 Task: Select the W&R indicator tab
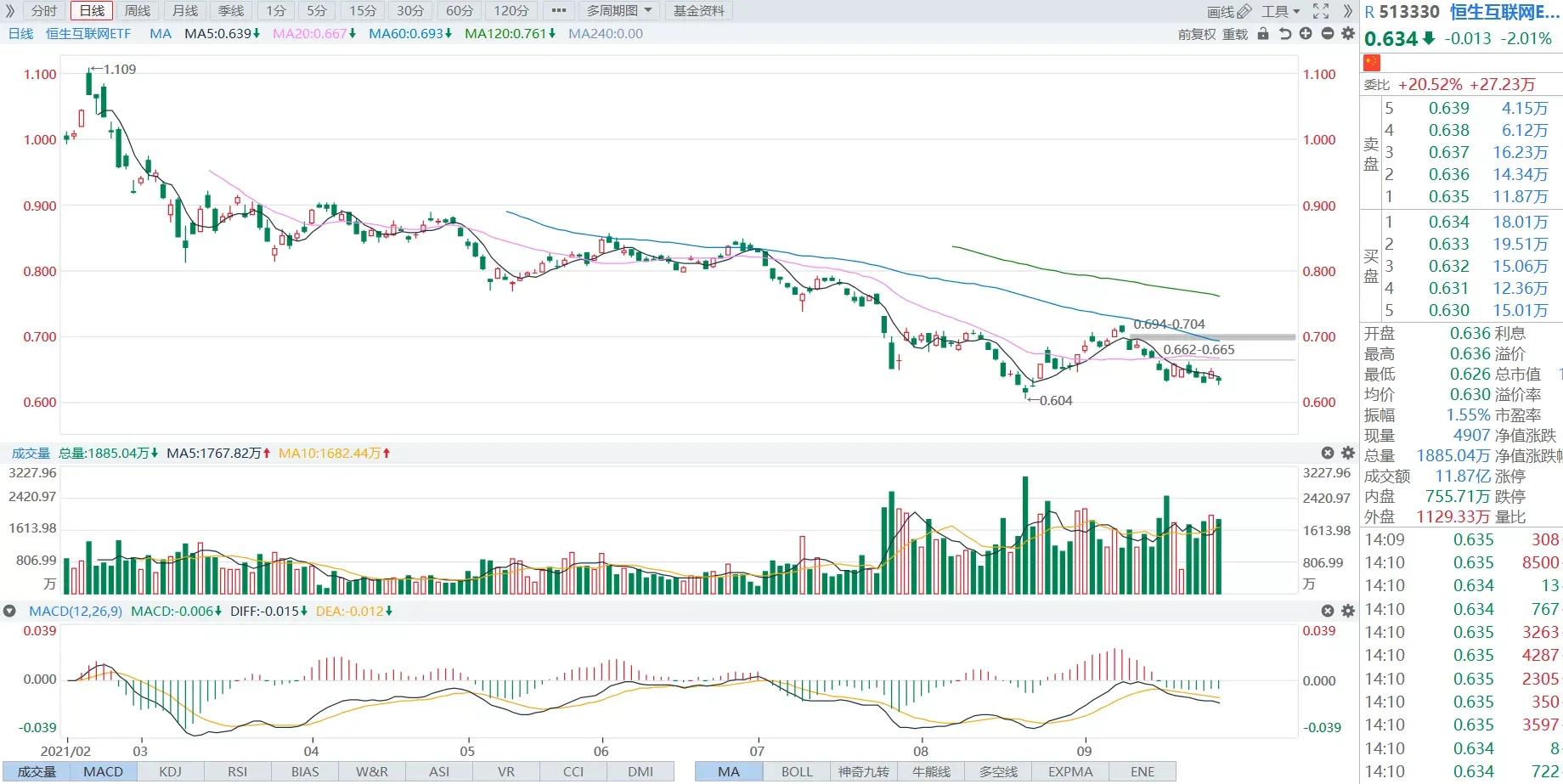372,771
